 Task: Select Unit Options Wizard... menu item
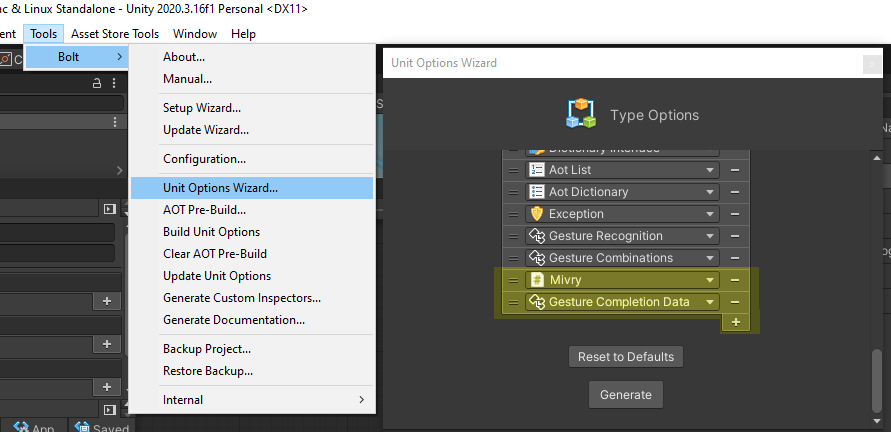(251, 188)
